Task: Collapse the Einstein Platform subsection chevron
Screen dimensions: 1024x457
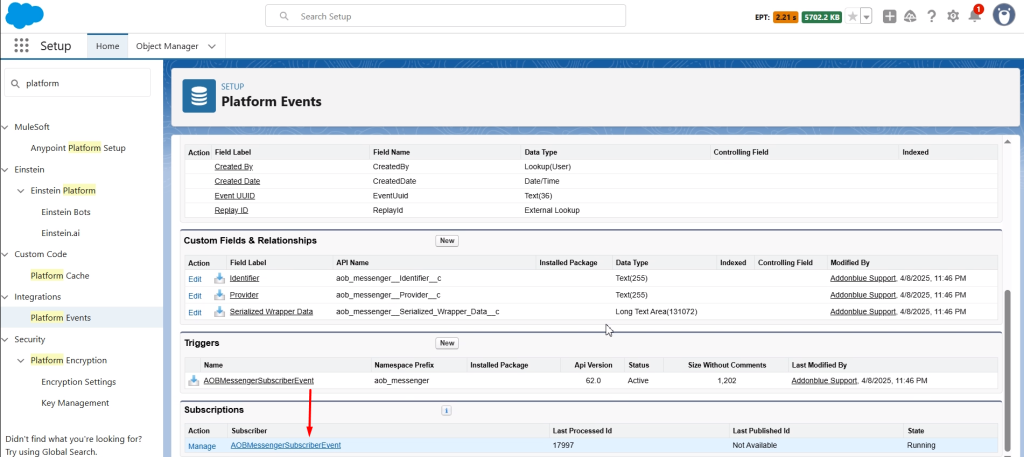Action: 21,191
